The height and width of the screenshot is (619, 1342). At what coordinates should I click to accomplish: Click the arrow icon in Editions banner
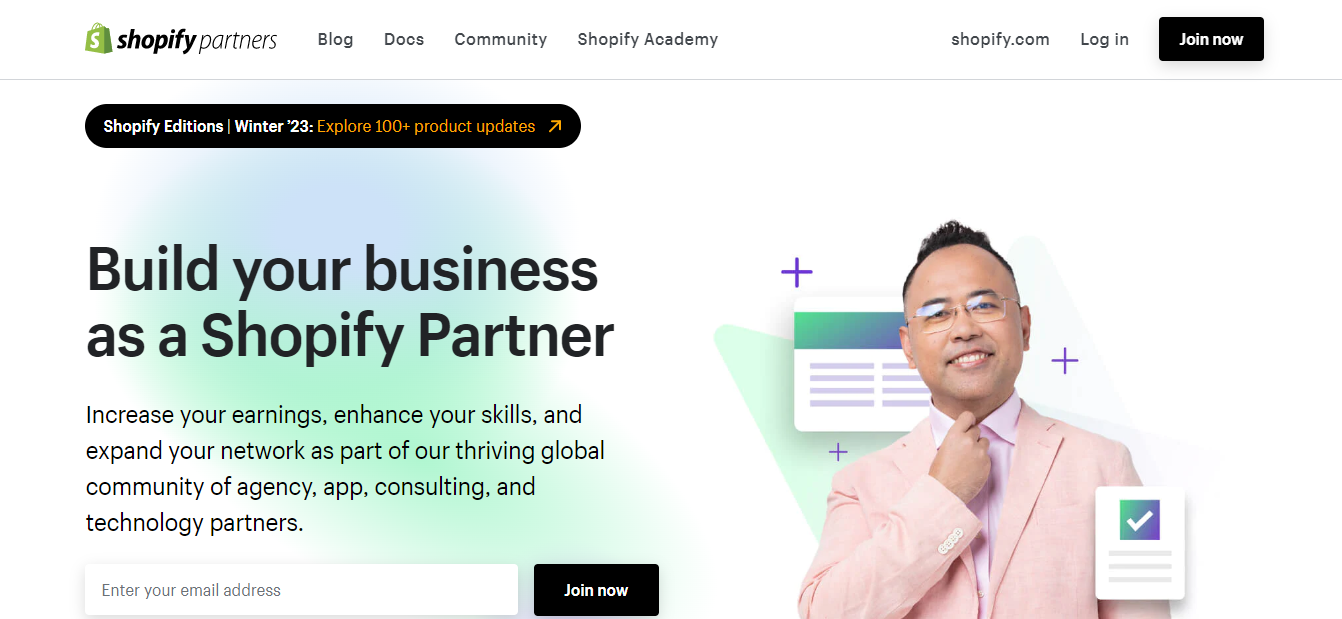555,126
